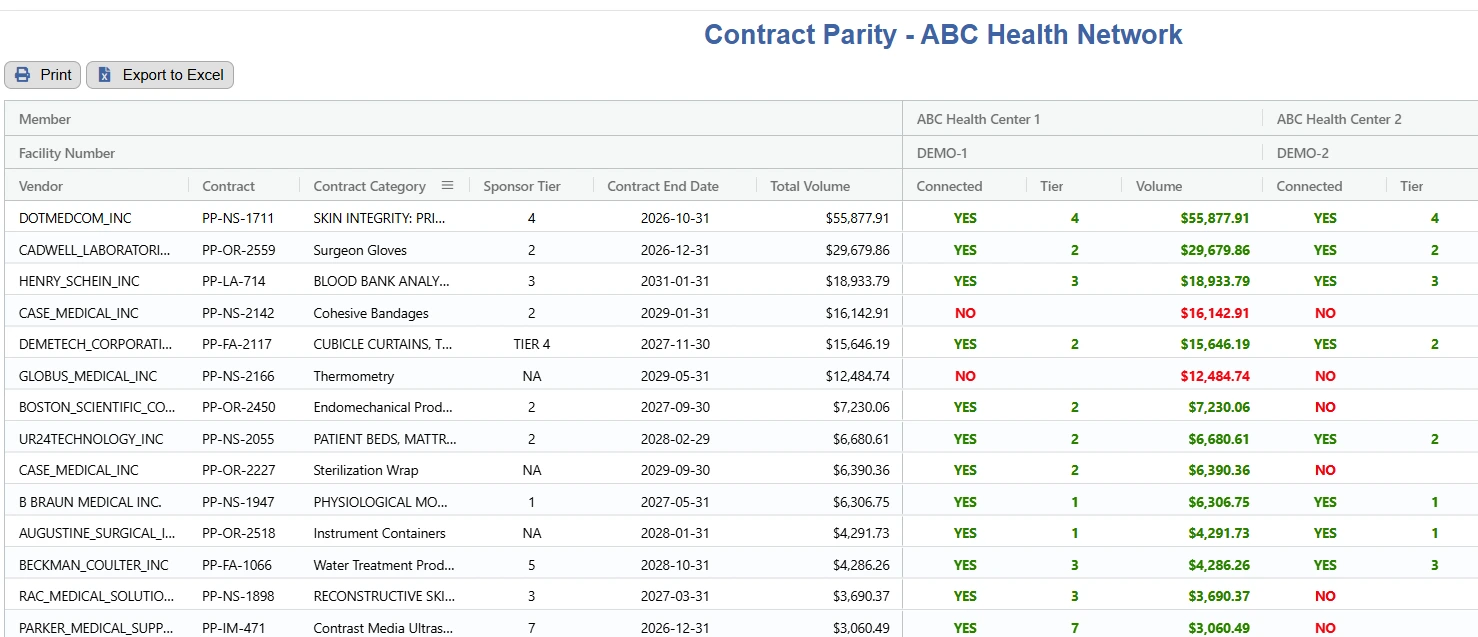
Task: Select the PARKER_MEDICAL_SUPP... vendor cell
Action: tap(96, 628)
